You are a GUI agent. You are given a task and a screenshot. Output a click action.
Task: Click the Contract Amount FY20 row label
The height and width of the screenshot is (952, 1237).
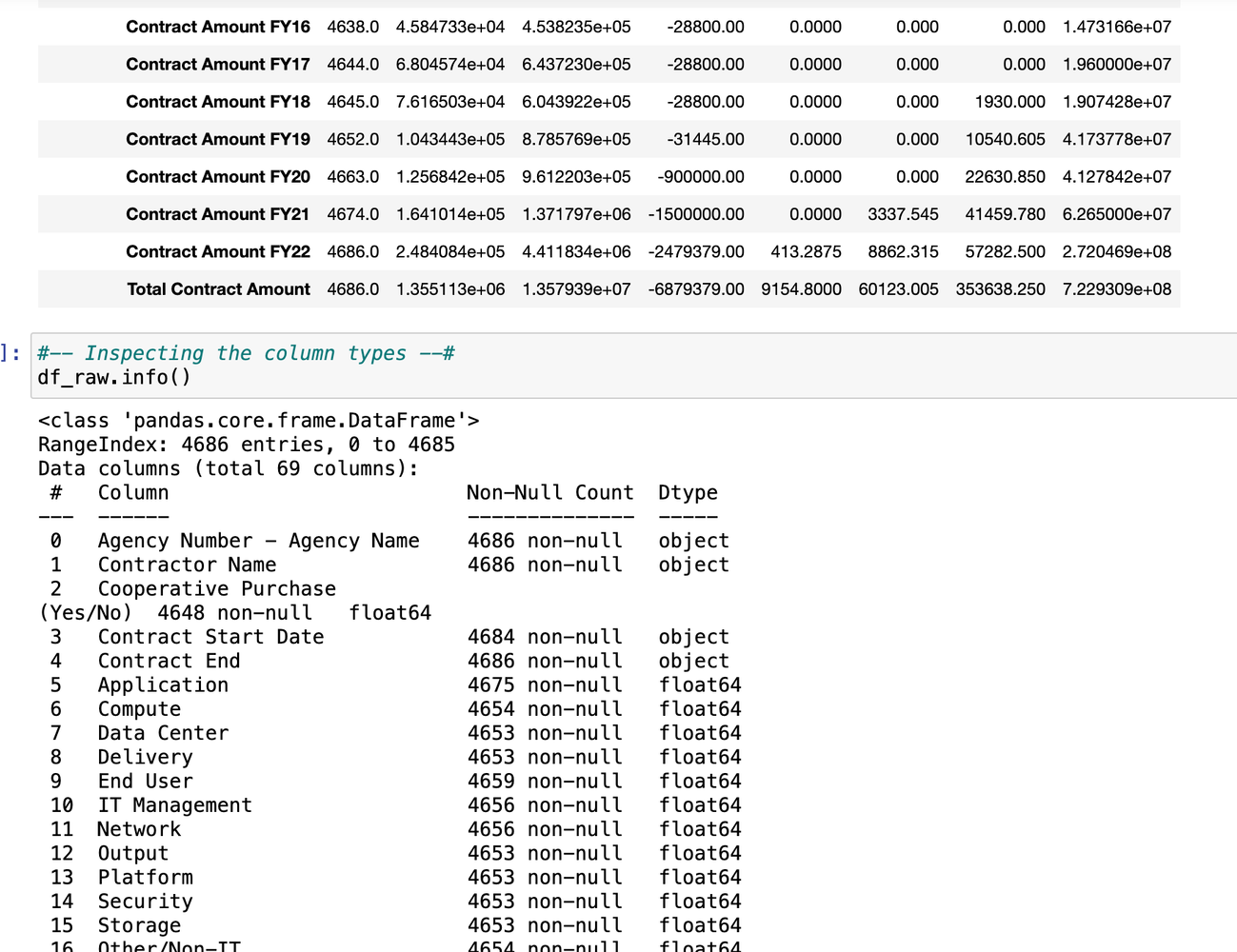click(x=217, y=177)
